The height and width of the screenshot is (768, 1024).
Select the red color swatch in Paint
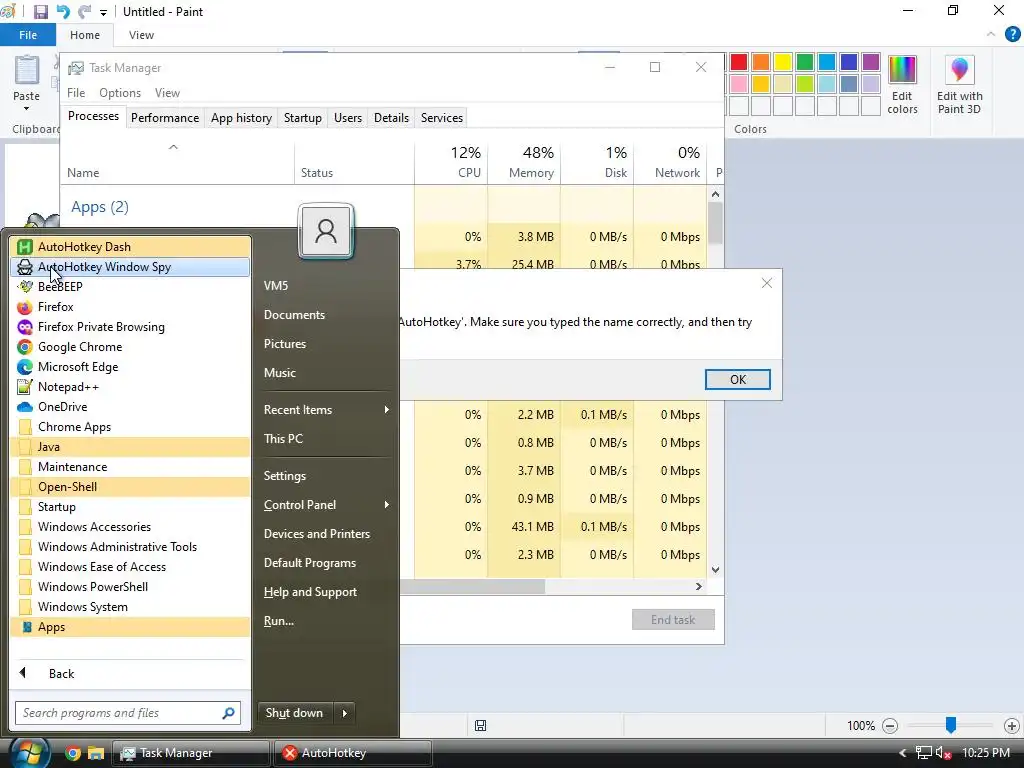click(739, 62)
